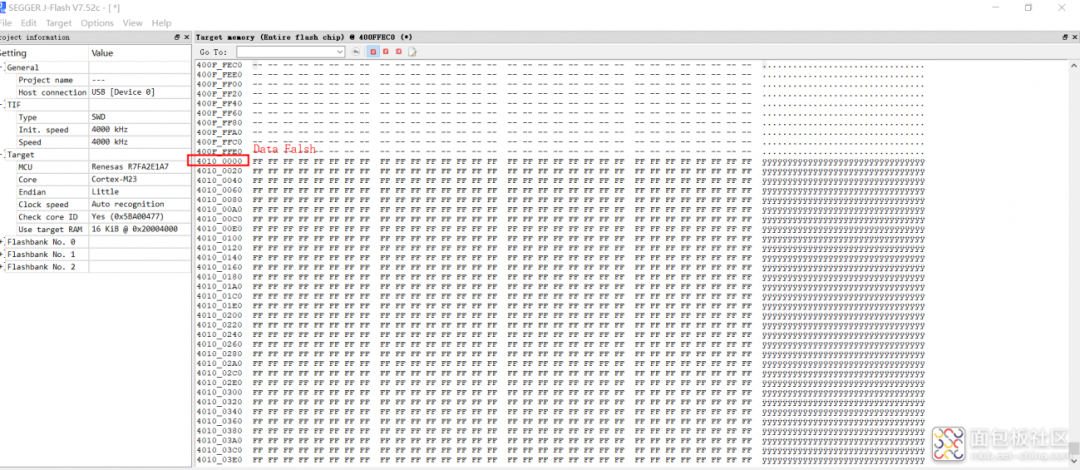Image resolution: width=1080 pixels, height=470 pixels.
Task: Open the Help menu
Action: tap(161, 22)
